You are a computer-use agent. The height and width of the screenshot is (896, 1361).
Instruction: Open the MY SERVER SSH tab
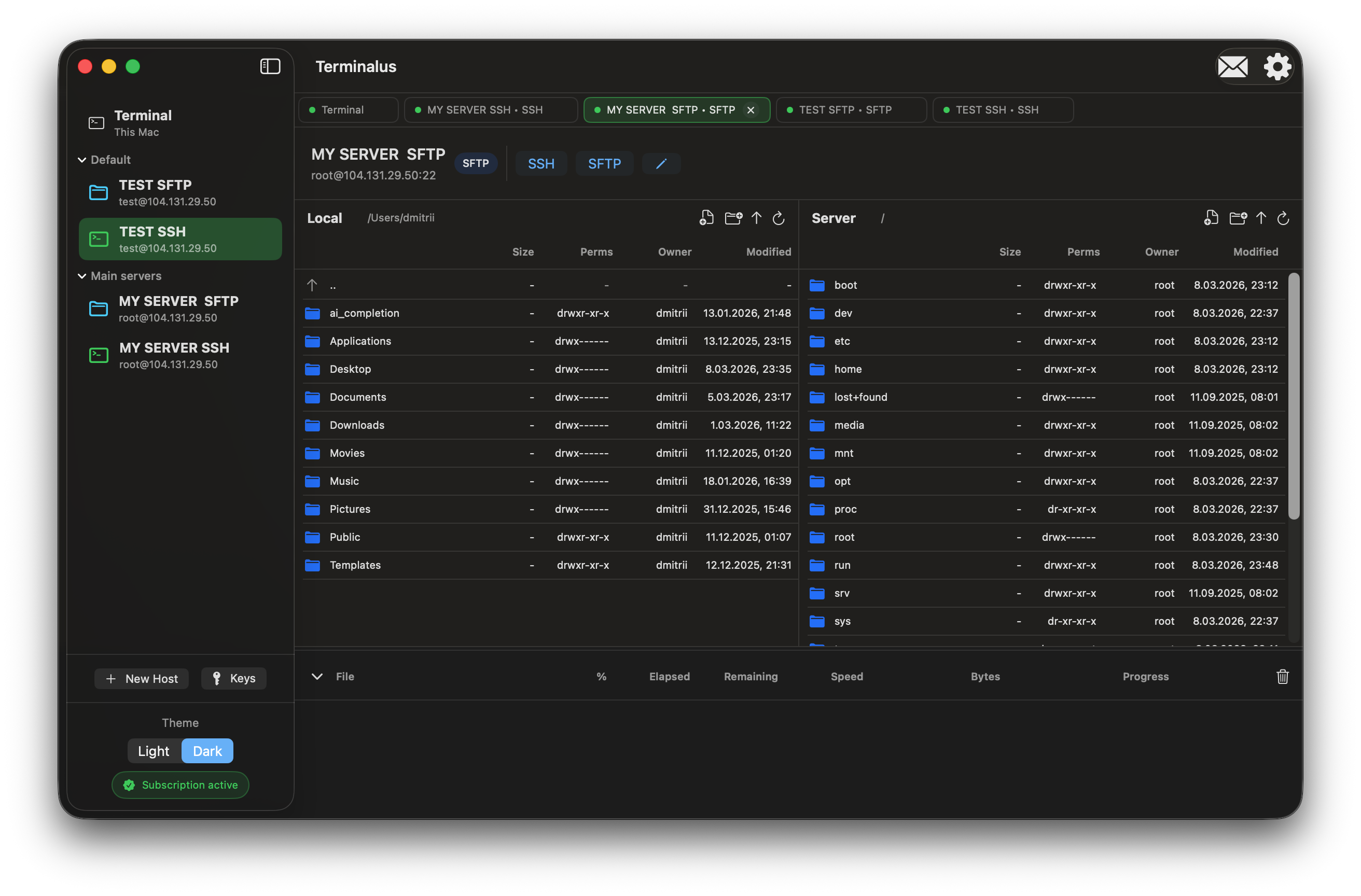pos(490,109)
